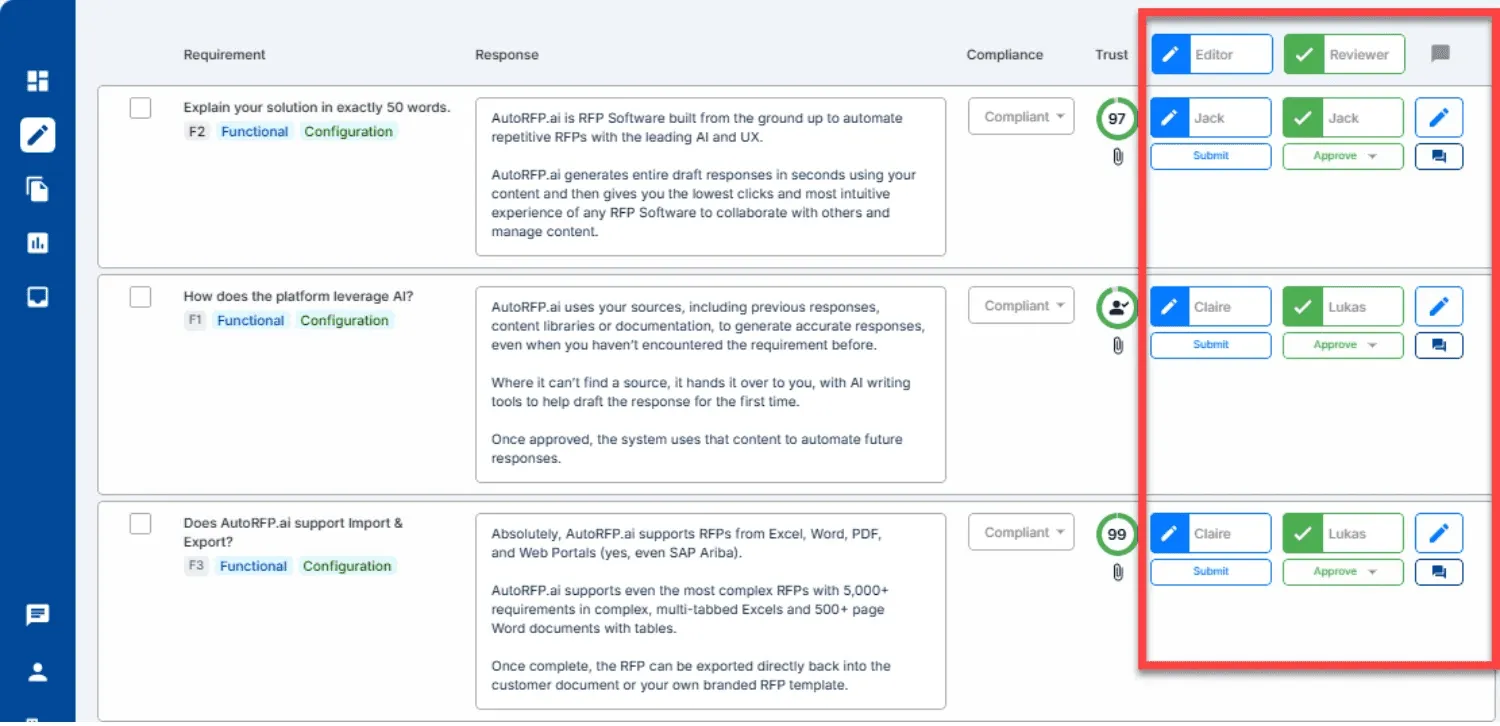Open comments button in 'Import & Export' row
The width and height of the screenshot is (1500, 726).
(1439, 572)
